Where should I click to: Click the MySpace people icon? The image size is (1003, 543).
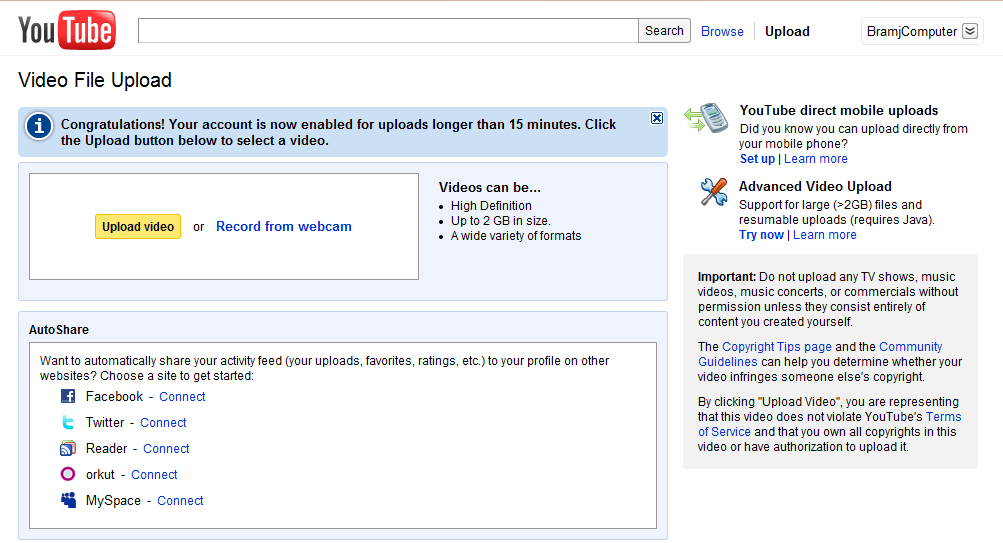(68, 501)
